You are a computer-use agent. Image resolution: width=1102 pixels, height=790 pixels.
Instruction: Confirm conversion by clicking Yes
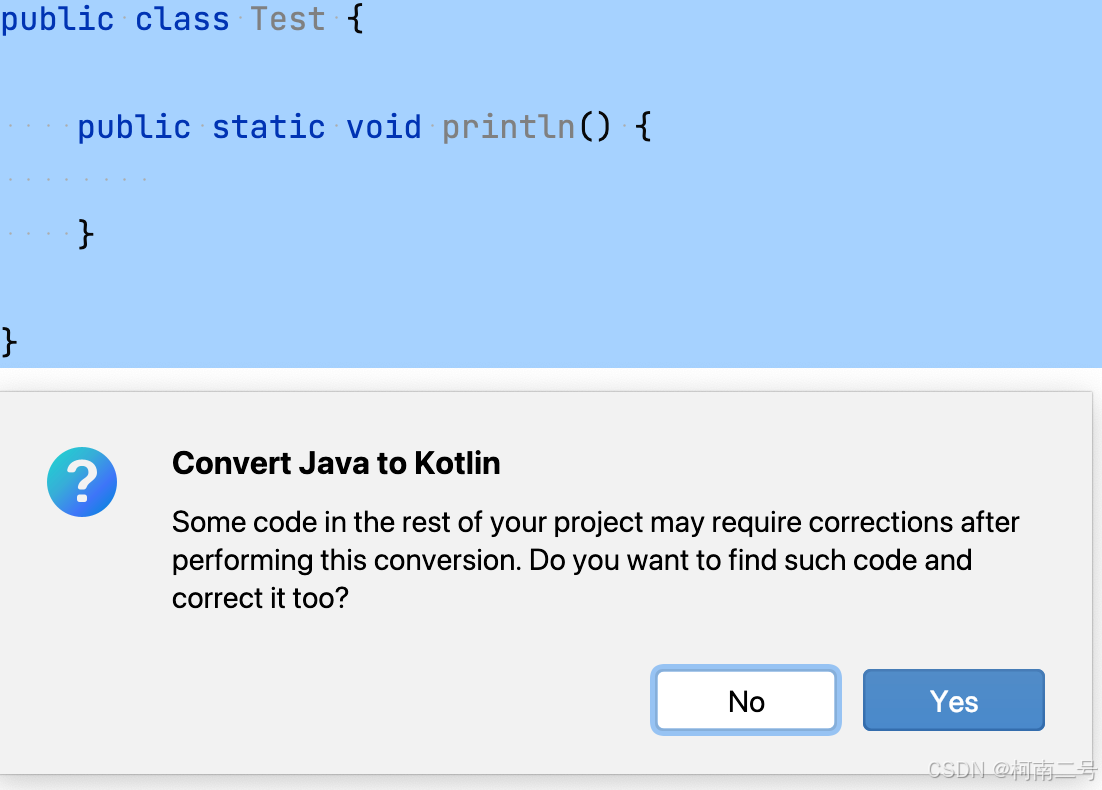[x=952, y=700]
